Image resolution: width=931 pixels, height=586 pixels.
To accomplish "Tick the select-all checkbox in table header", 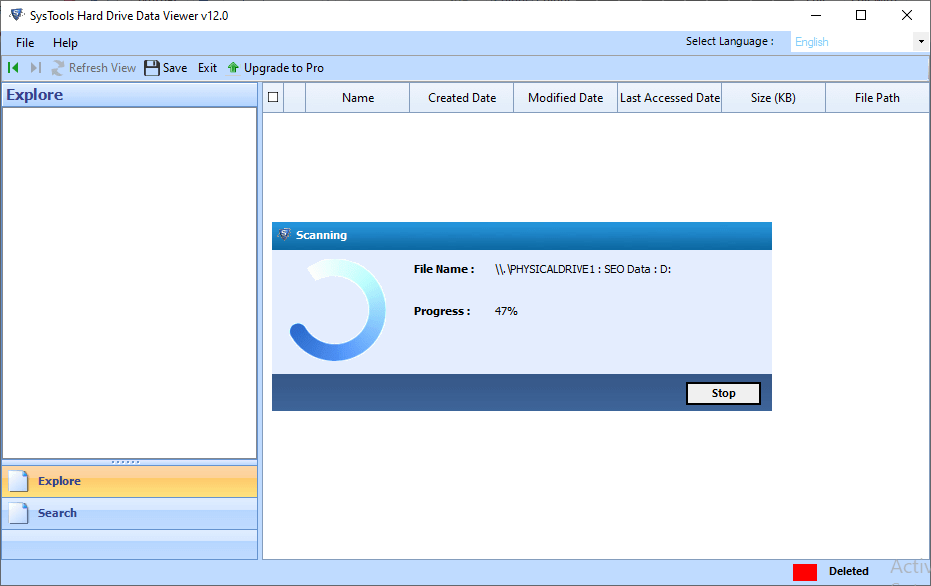I will [x=273, y=97].
